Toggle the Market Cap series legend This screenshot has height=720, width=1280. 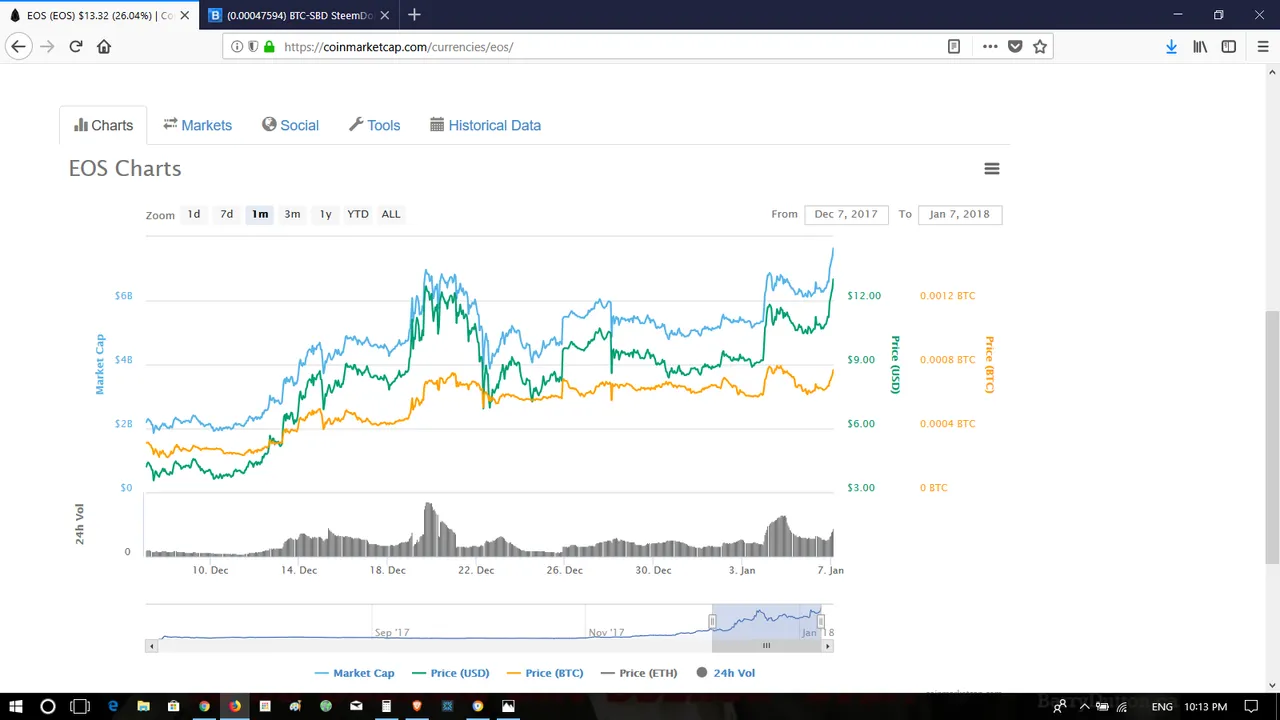click(x=354, y=673)
